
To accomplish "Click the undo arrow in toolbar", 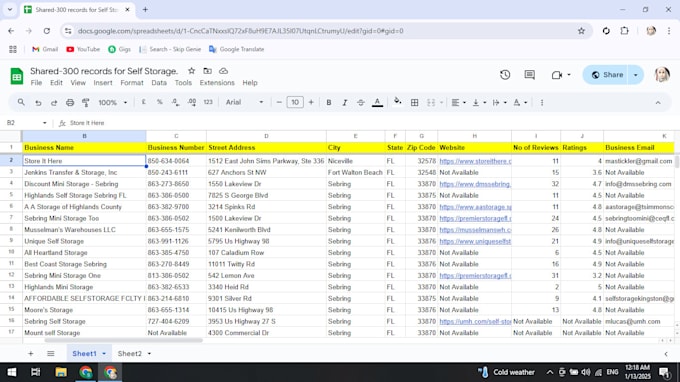I will (38, 103).
